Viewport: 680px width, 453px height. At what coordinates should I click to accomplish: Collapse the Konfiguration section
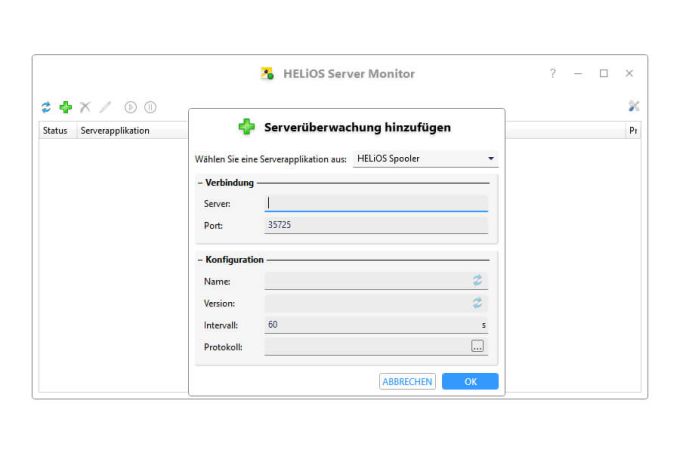200,260
